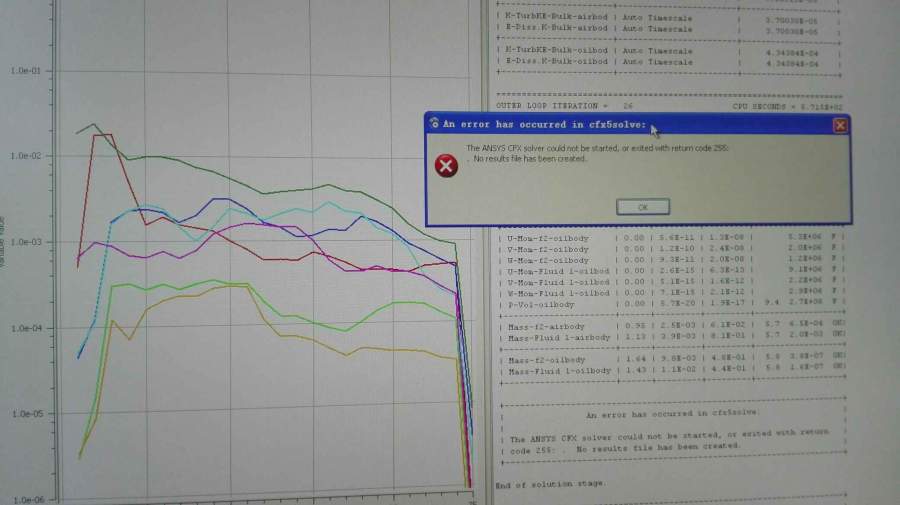Select the K-TurbKE-Bulk-airbod row in output log

[x=669, y=18]
